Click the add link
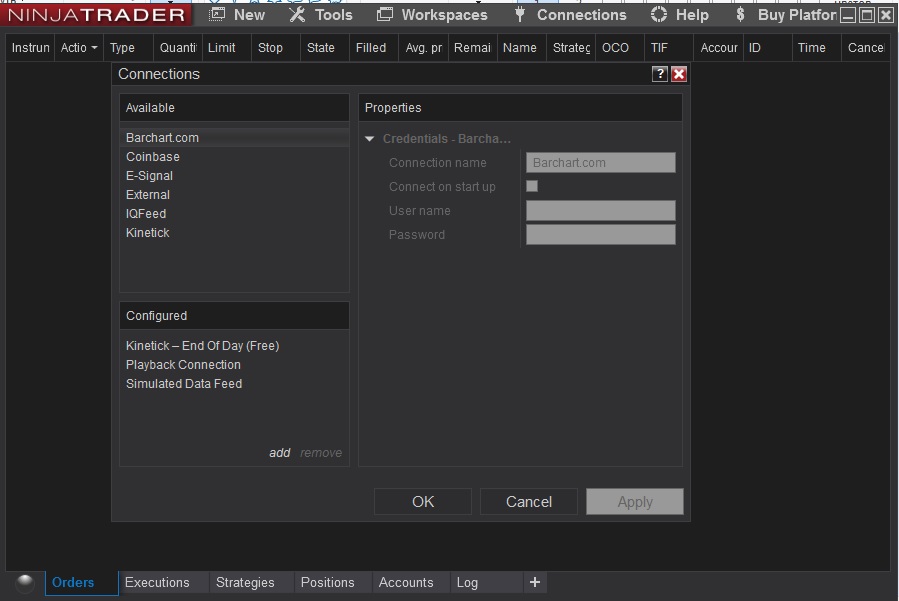Image resolution: width=899 pixels, height=601 pixels. tap(280, 452)
